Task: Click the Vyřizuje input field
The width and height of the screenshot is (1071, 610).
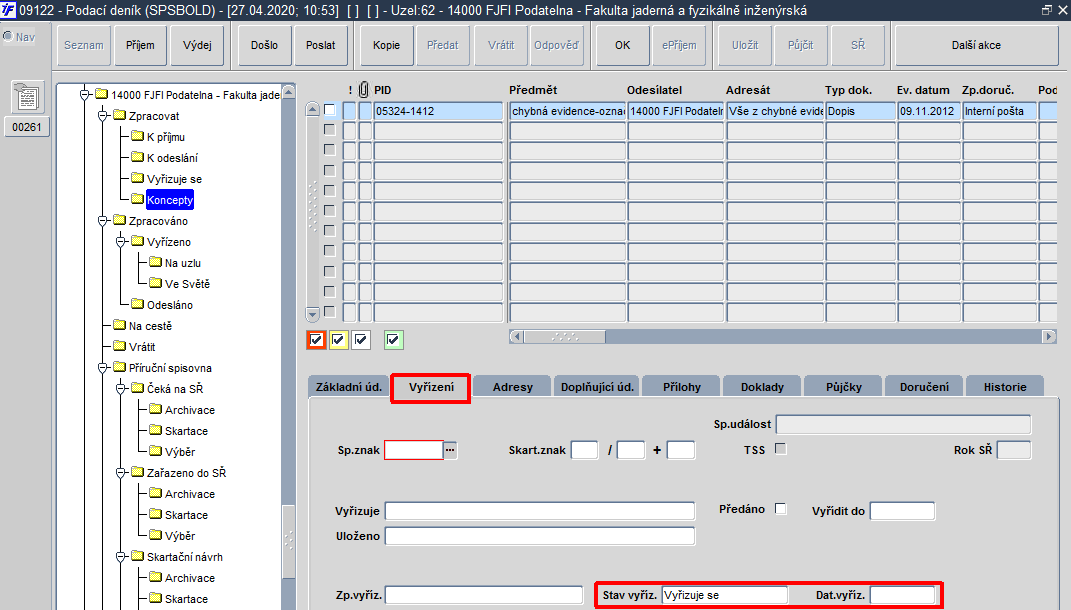Action: point(540,511)
